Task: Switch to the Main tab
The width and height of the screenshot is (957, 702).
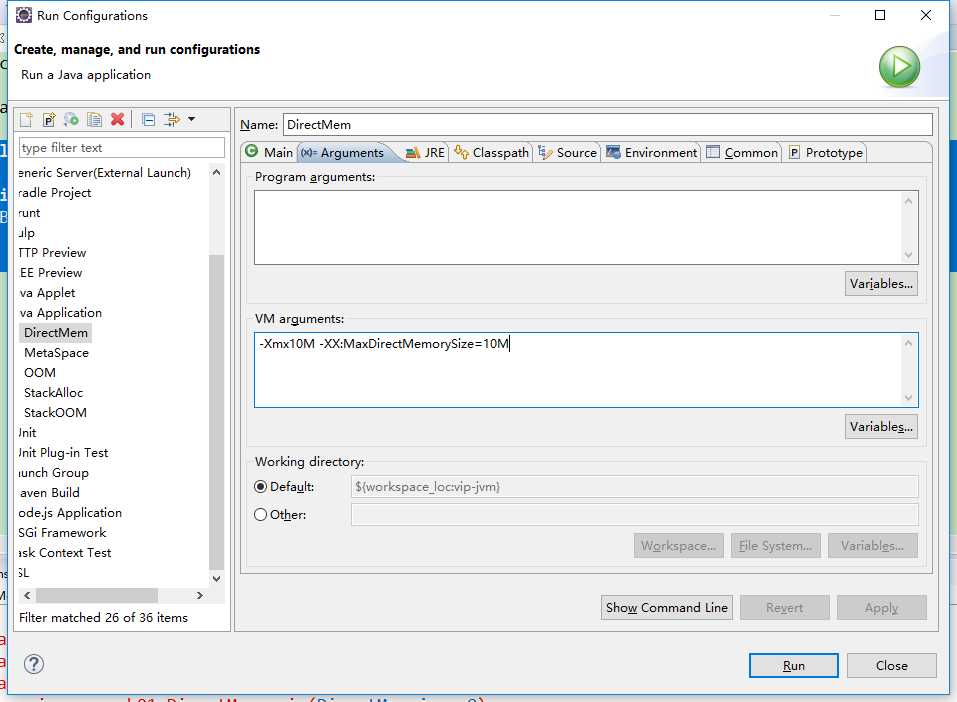Action: 270,152
